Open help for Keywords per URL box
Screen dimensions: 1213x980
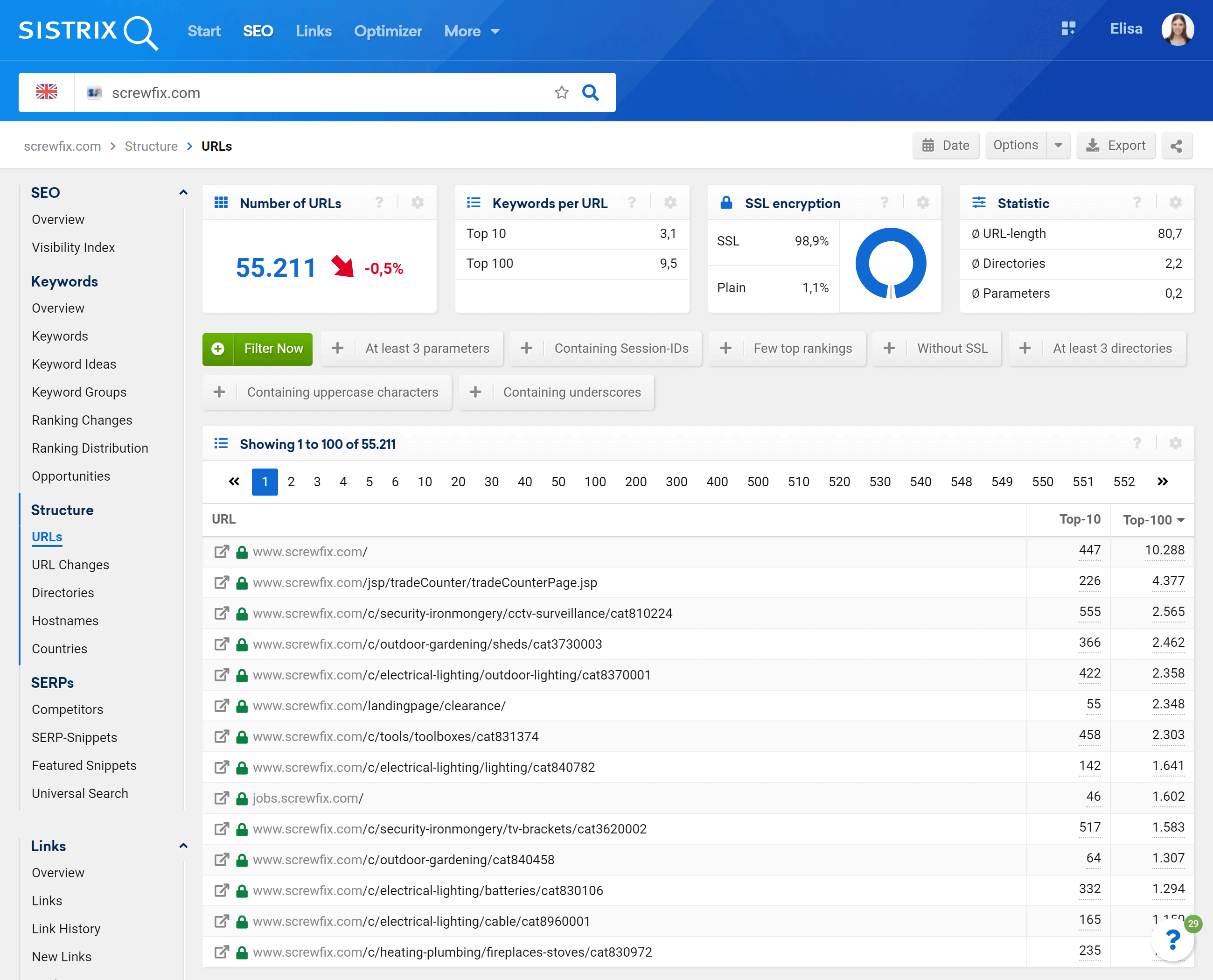pos(632,202)
